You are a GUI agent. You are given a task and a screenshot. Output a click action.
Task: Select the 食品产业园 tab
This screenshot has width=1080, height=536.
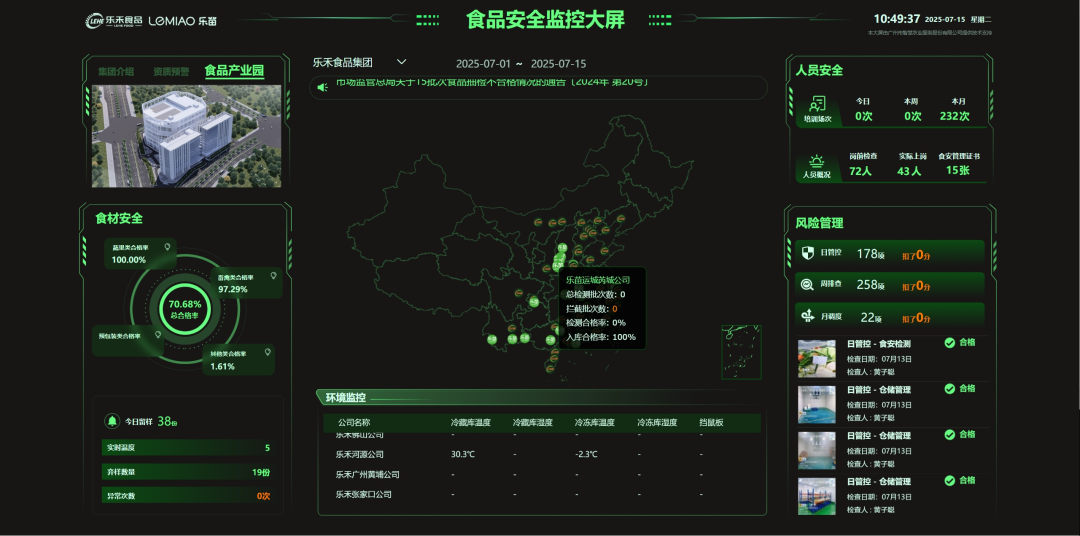click(234, 71)
